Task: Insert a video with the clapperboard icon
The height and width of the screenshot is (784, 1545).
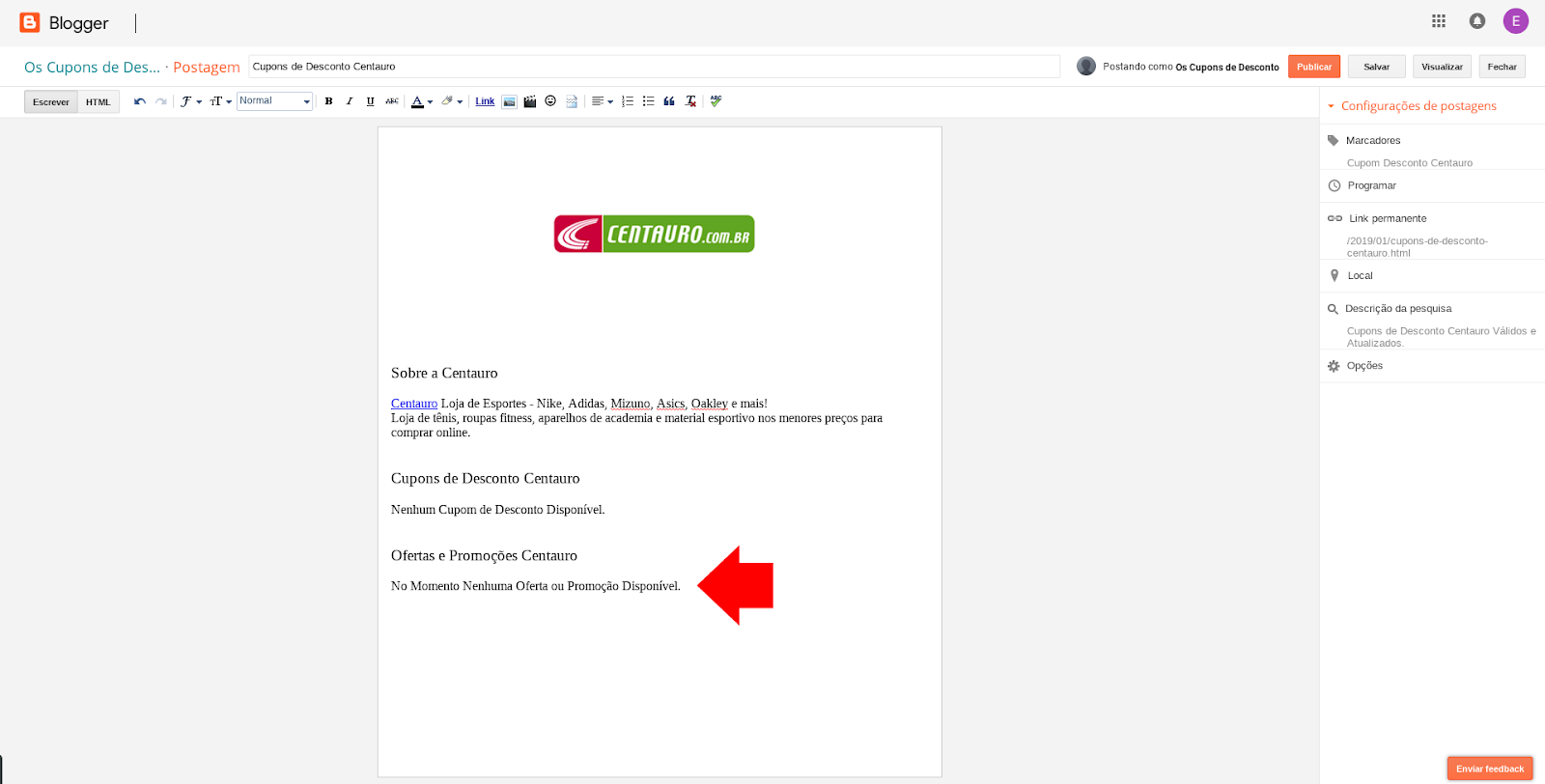Action: [530, 101]
